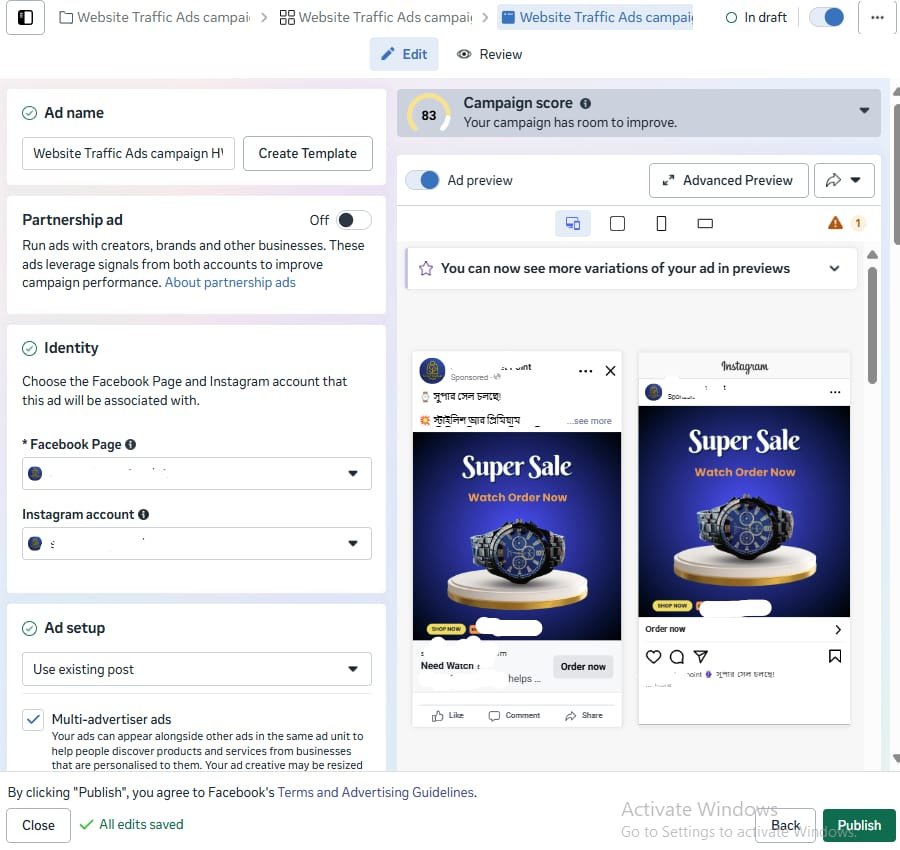Click the green Publish button
The image size is (900, 850).
[859, 825]
